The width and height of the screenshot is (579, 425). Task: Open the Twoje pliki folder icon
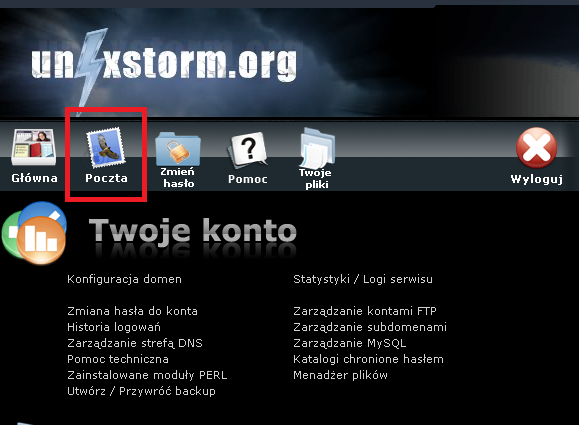coord(317,147)
